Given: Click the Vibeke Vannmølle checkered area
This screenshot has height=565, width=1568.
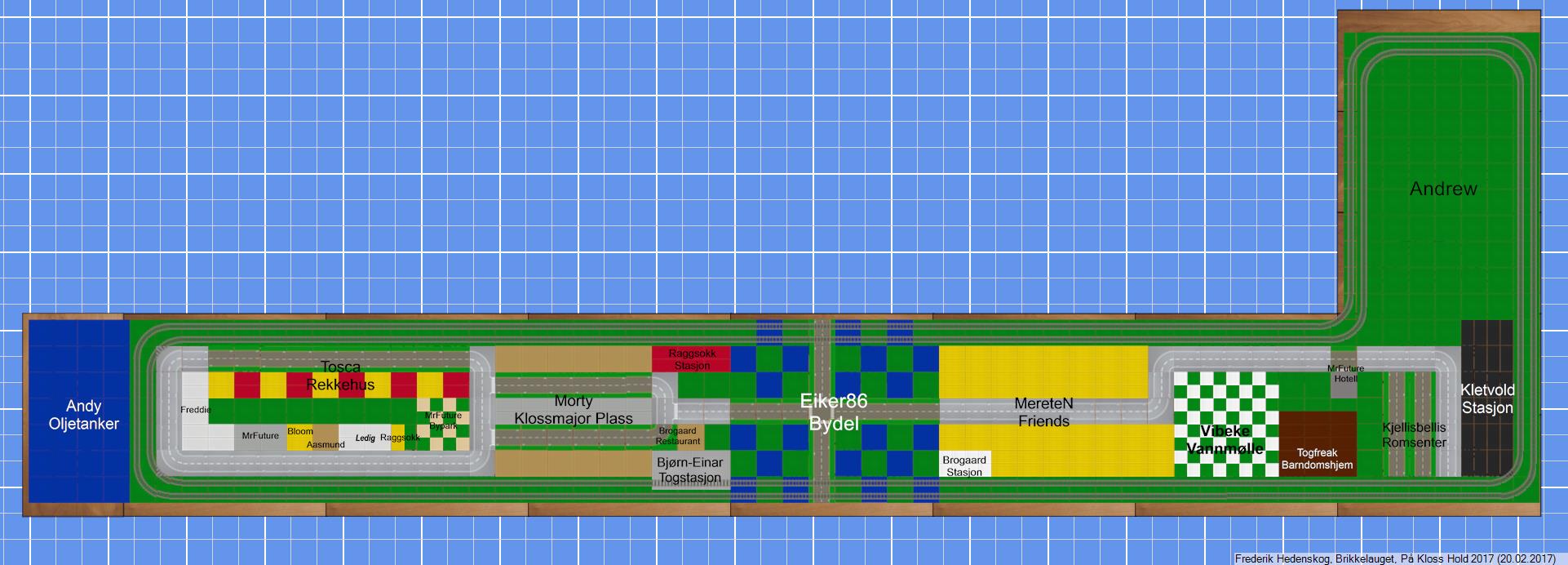Looking at the screenshot, I should click(1226, 424).
